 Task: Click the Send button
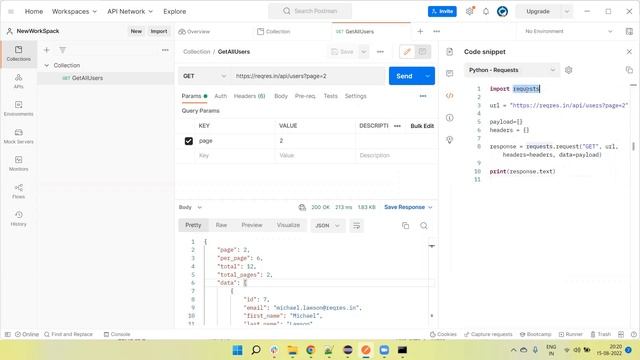tap(405, 76)
